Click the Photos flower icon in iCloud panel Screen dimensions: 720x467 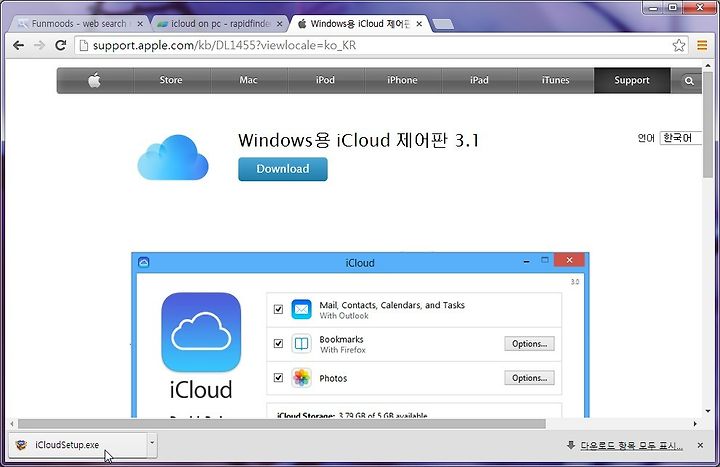pyautogui.click(x=301, y=378)
